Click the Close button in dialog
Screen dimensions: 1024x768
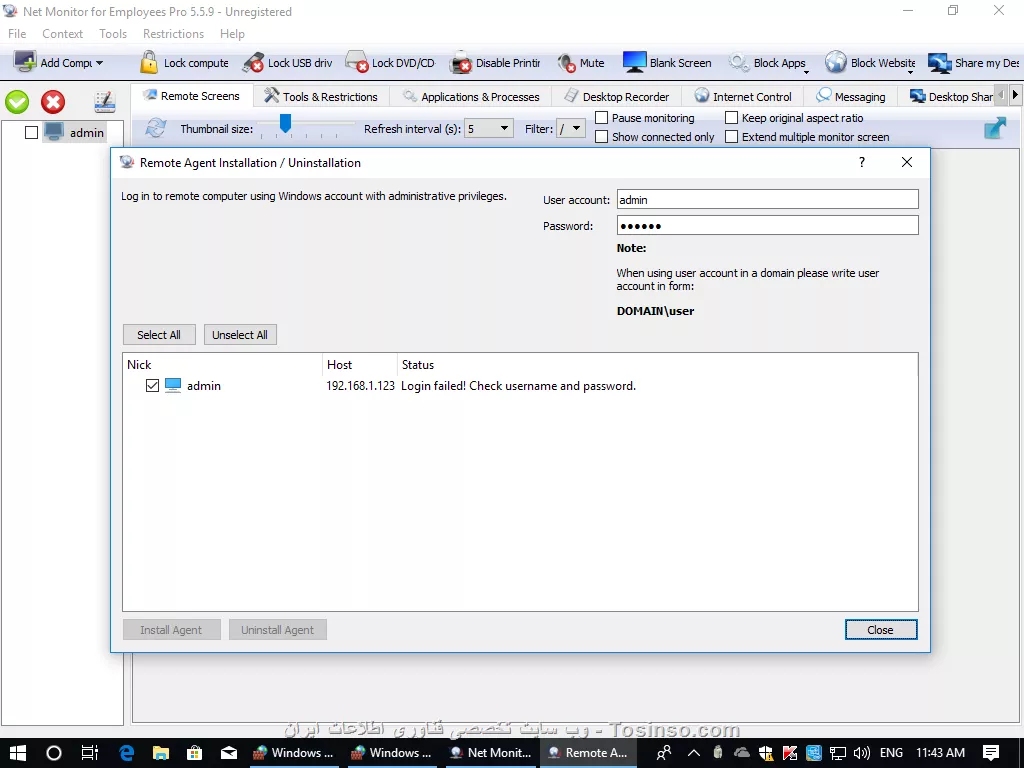point(881,630)
